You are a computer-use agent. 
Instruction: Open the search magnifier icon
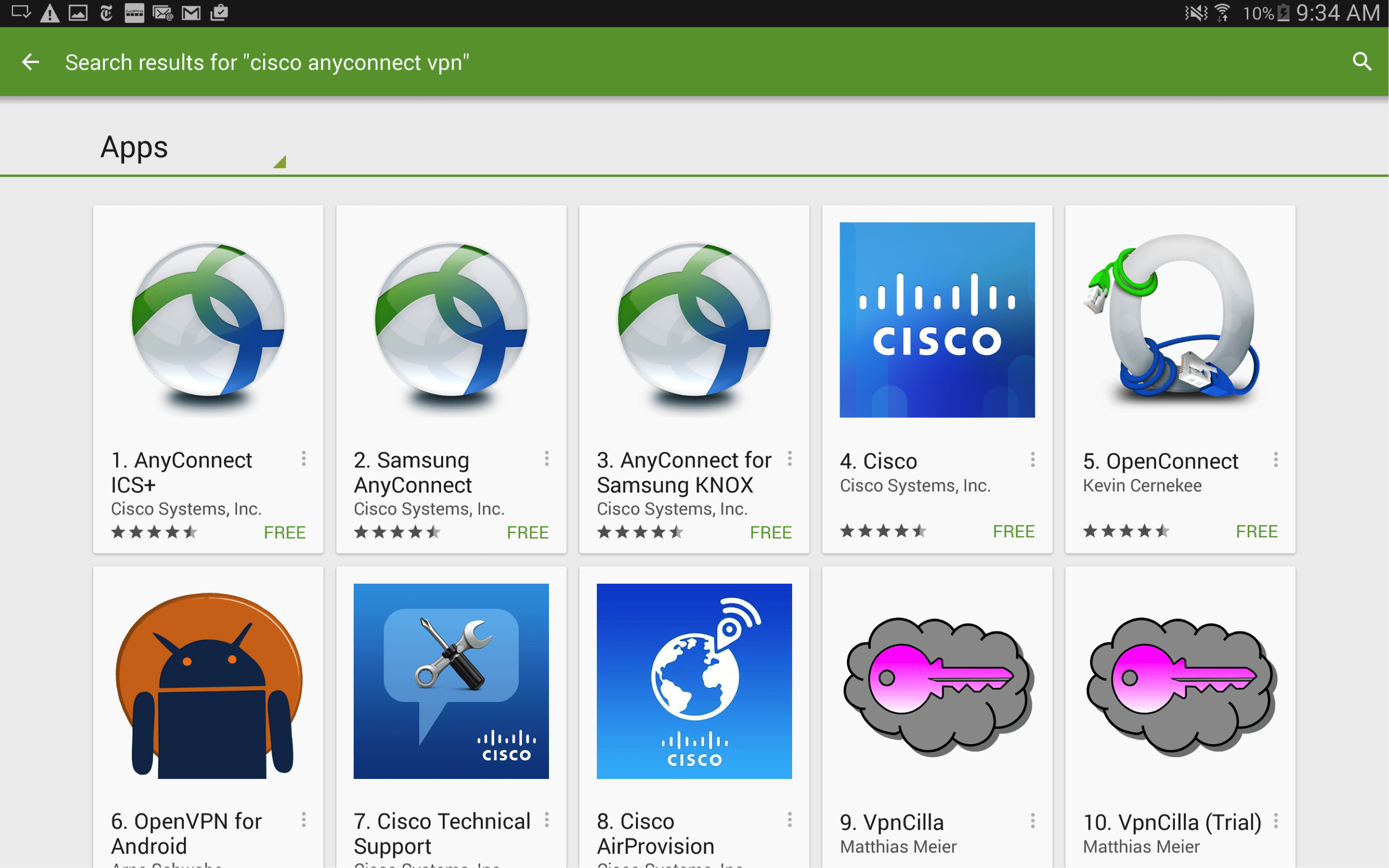pos(1361,62)
